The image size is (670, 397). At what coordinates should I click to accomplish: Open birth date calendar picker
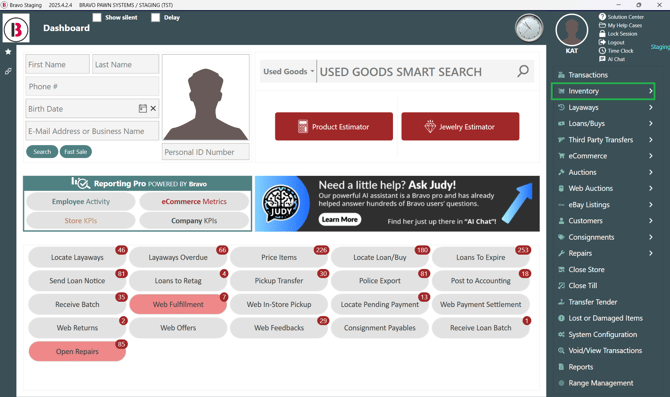(x=143, y=109)
